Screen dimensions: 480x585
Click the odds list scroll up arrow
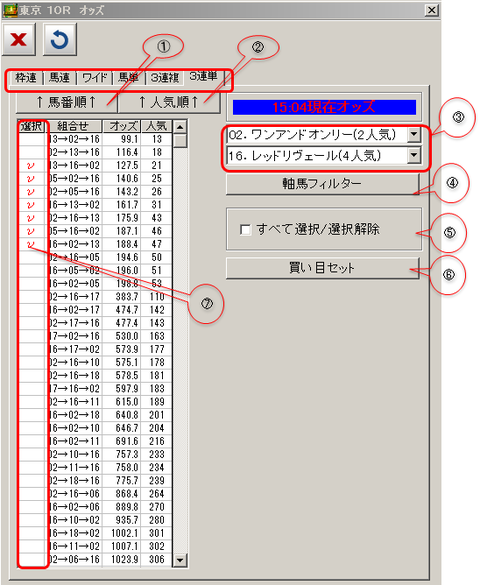point(180,127)
